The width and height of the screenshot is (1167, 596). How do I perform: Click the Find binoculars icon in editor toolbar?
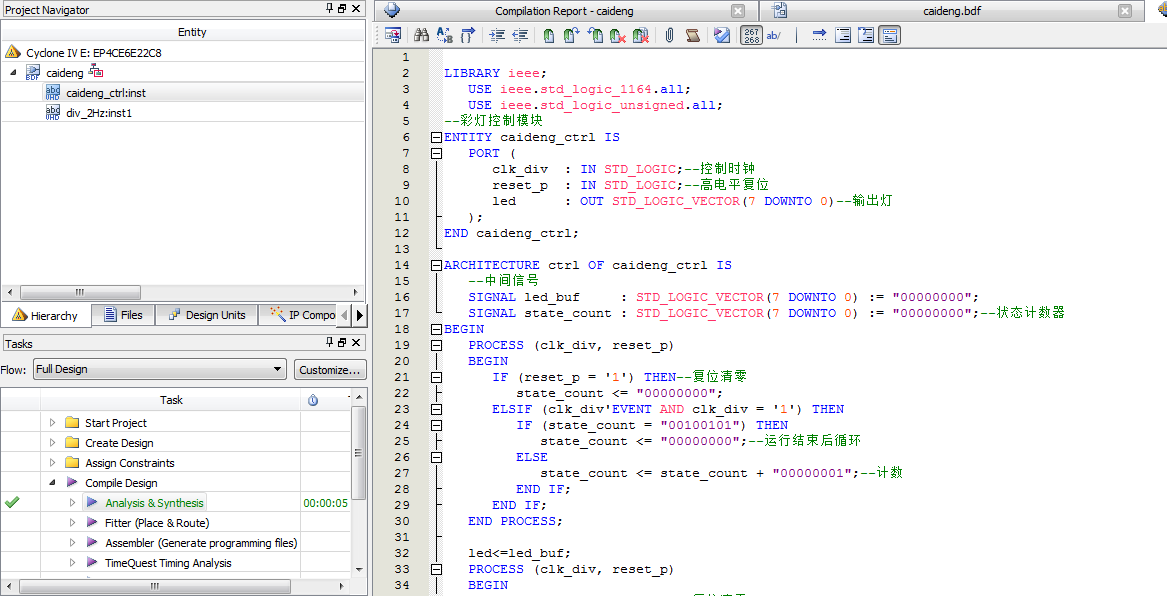pos(421,36)
